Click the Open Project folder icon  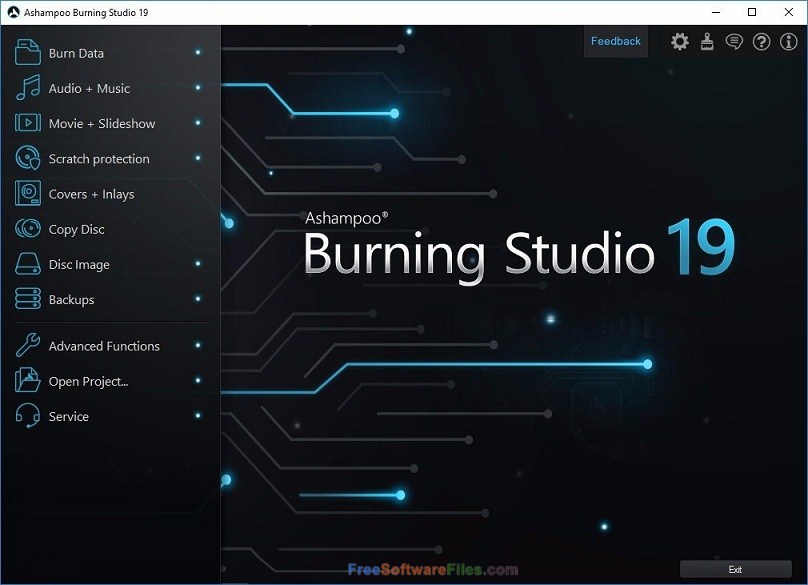pyautogui.click(x=27, y=380)
